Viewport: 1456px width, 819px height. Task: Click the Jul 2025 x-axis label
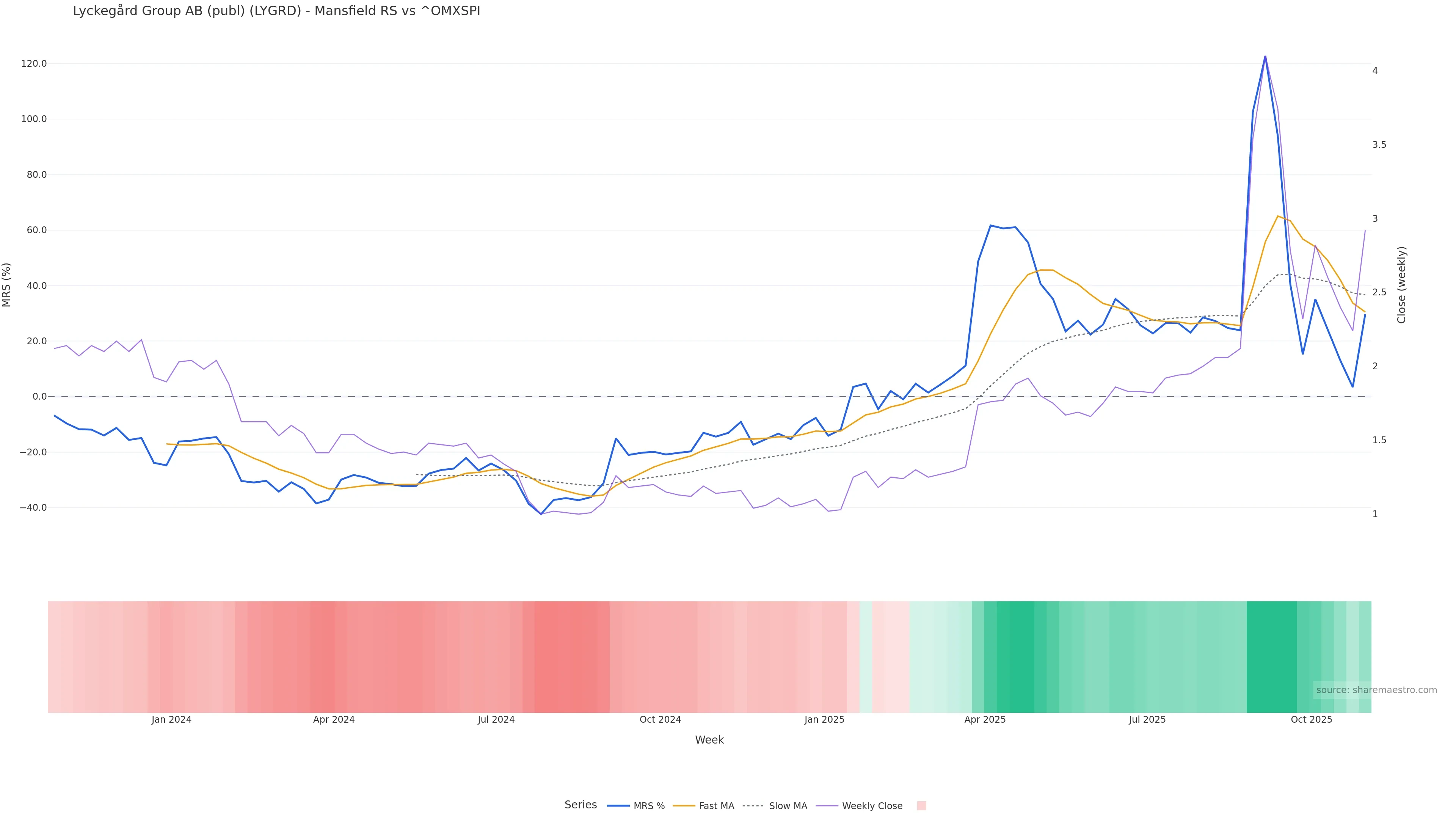1147,720
